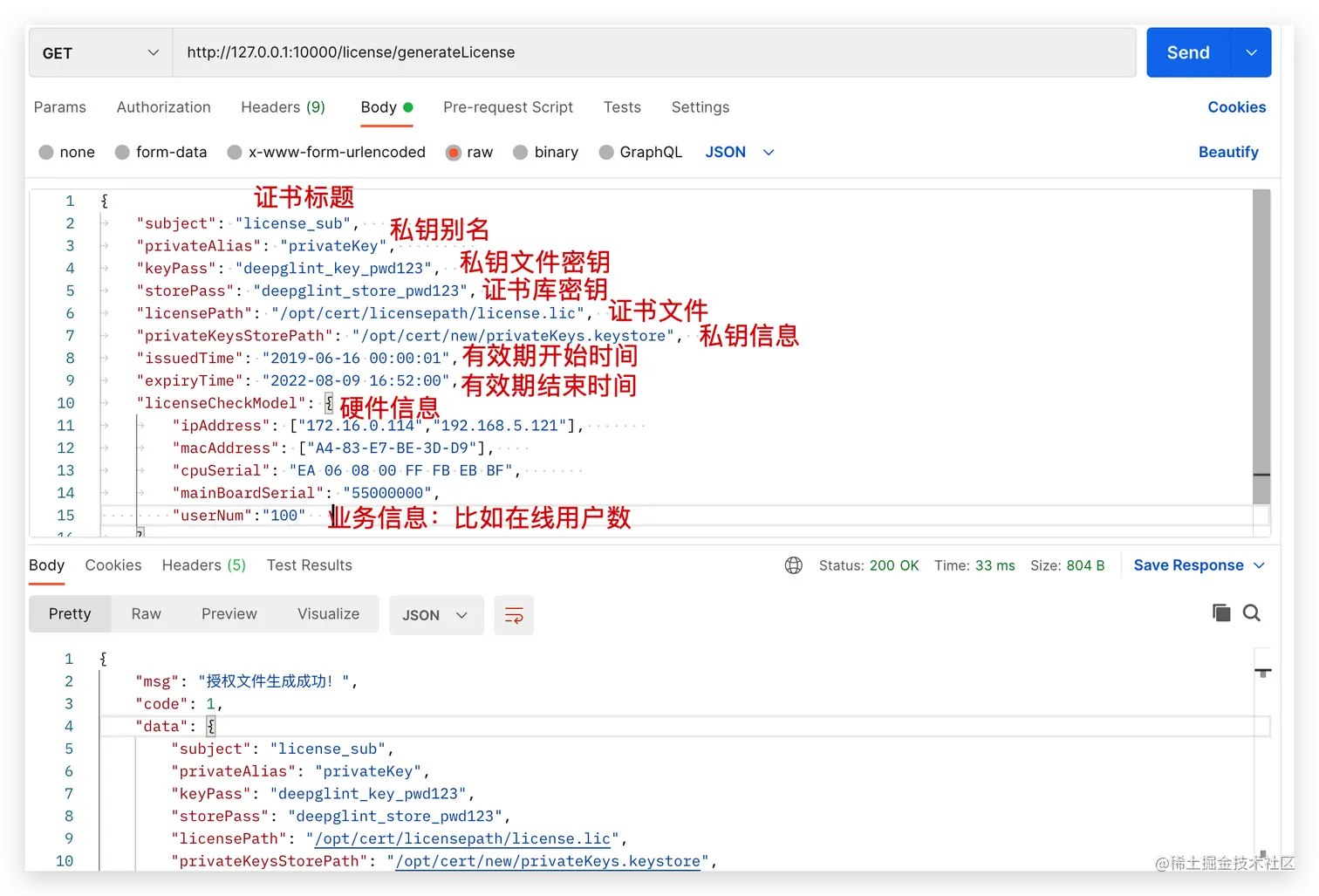Viewport: 1319px width, 896px height.
Task: Toggle the response line-wrap icon button
Action: 514,615
